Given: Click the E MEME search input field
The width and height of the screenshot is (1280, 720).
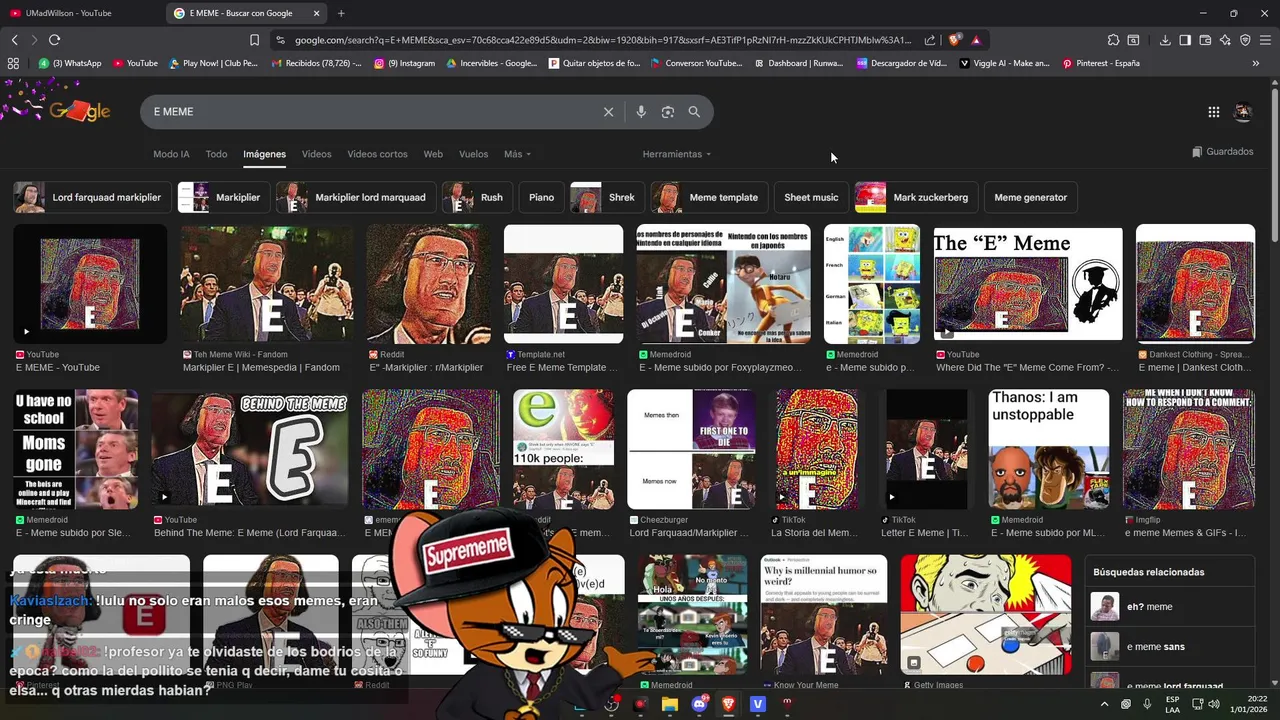Looking at the screenshot, I should click(x=370, y=112).
